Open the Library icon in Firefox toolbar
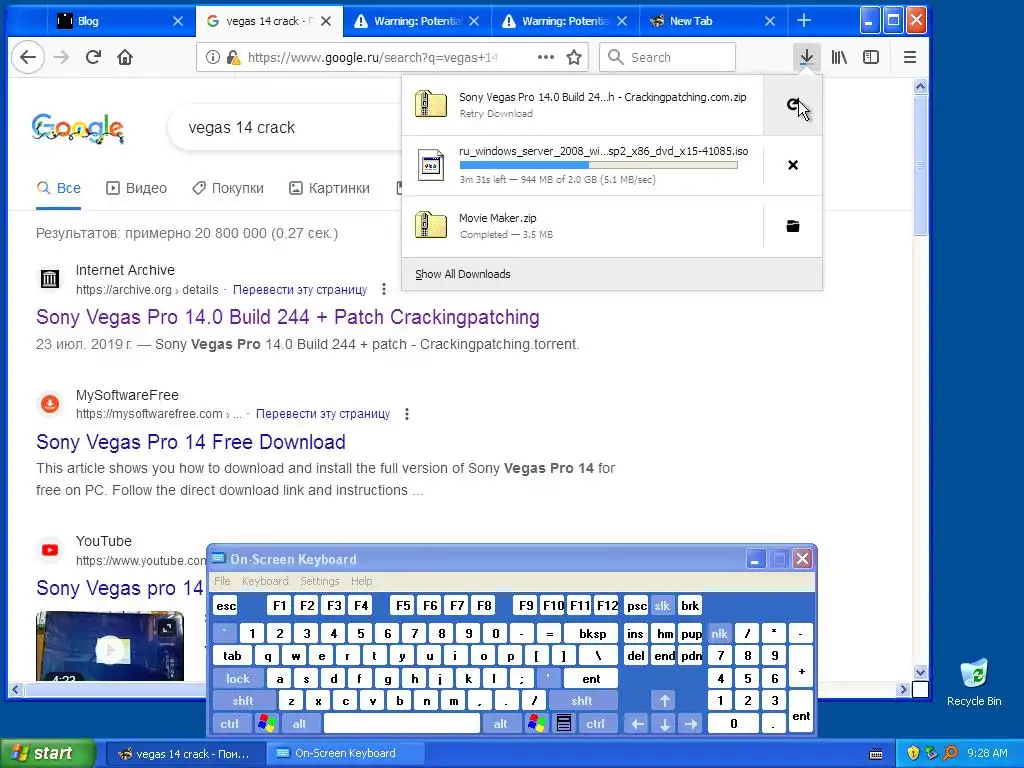Image resolution: width=1024 pixels, height=768 pixels. pyautogui.click(x=839, y=57)
